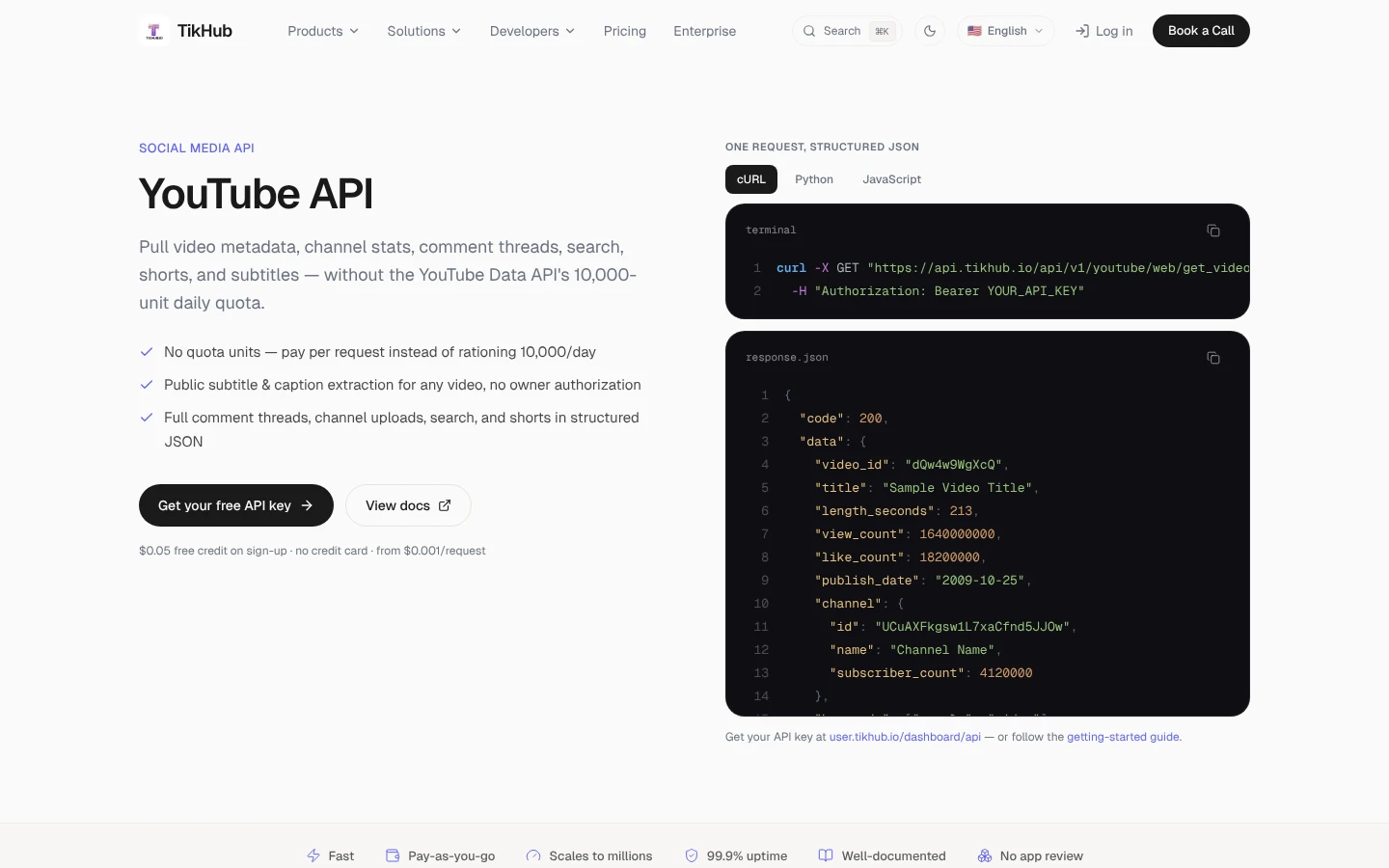Copy the response.json contents
This screenshot has width=1389, height=868.
click(x=1213, y=358)
